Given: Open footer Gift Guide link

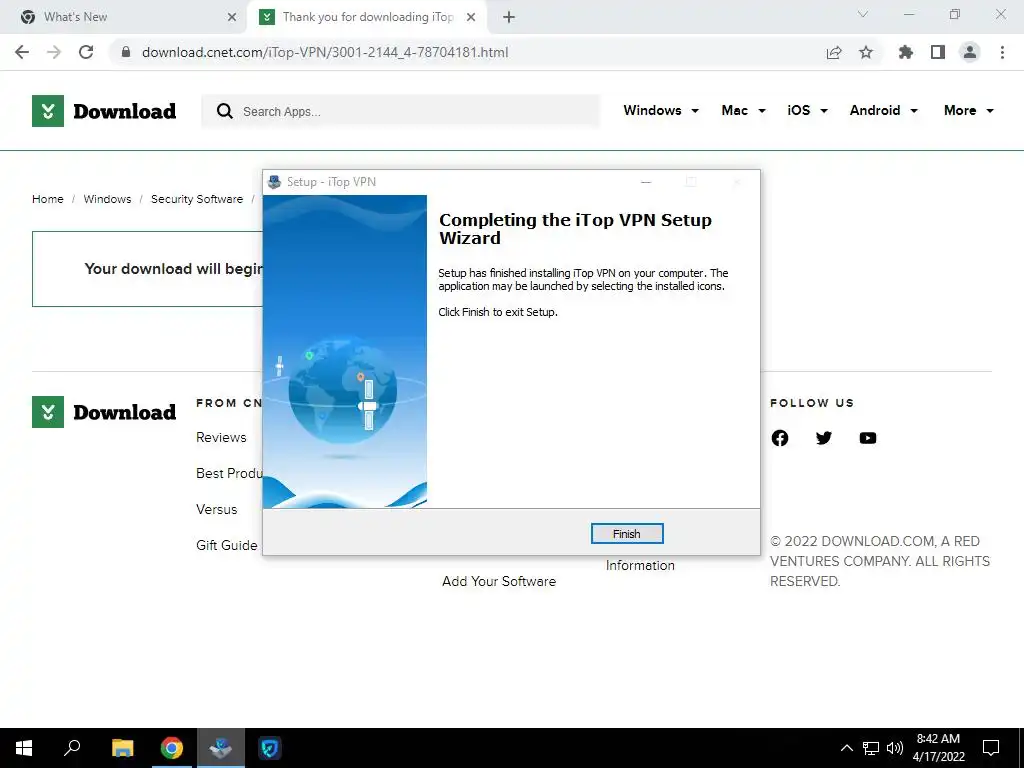Looking at the screenshot, I should tap(227, 545).
